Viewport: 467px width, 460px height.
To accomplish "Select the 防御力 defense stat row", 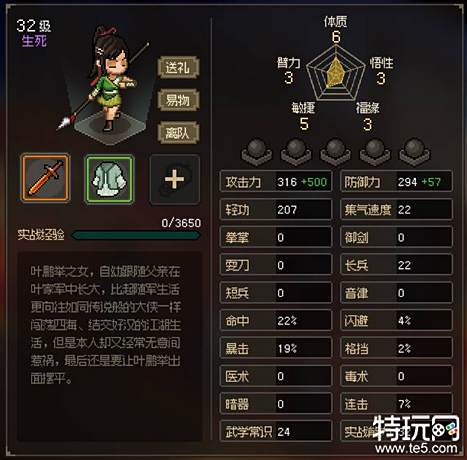I will pyautogui.click(x=396, y=182).
